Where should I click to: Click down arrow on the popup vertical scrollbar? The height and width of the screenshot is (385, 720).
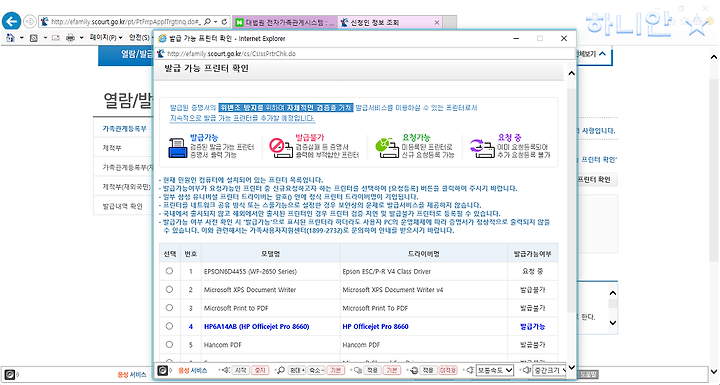[572, 368]
